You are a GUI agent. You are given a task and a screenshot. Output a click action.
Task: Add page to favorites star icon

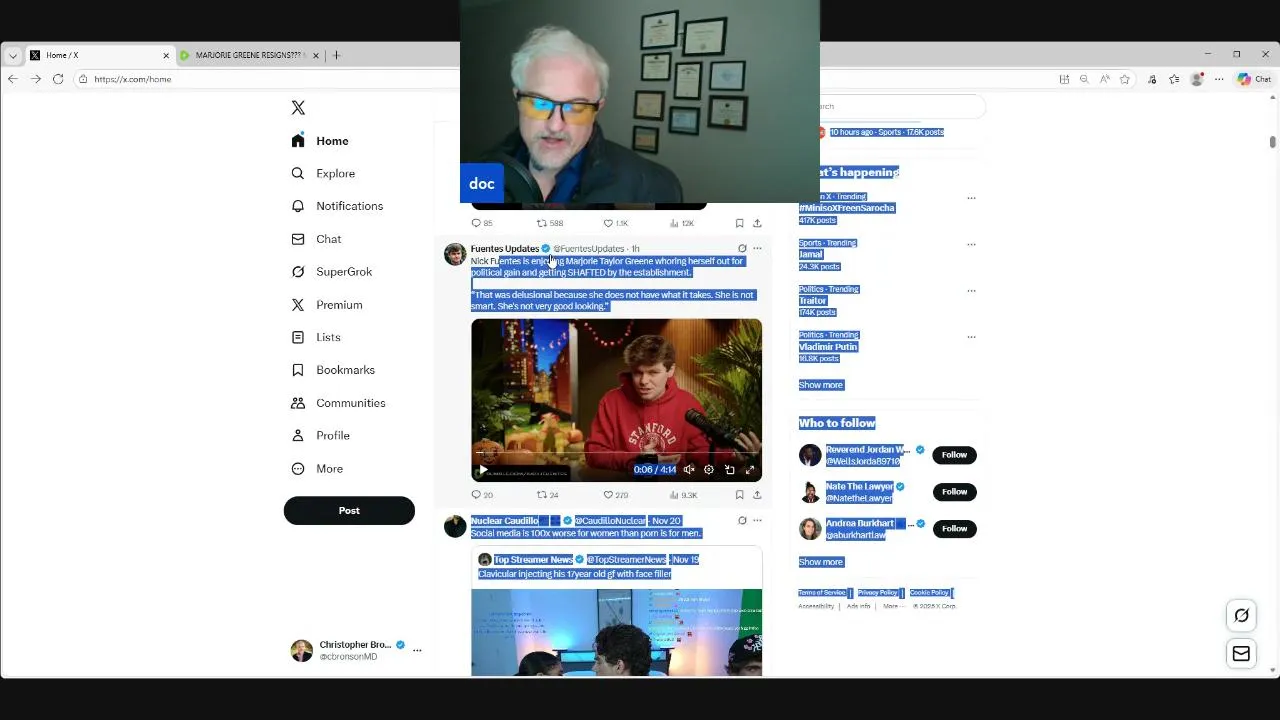point(1125,79)
